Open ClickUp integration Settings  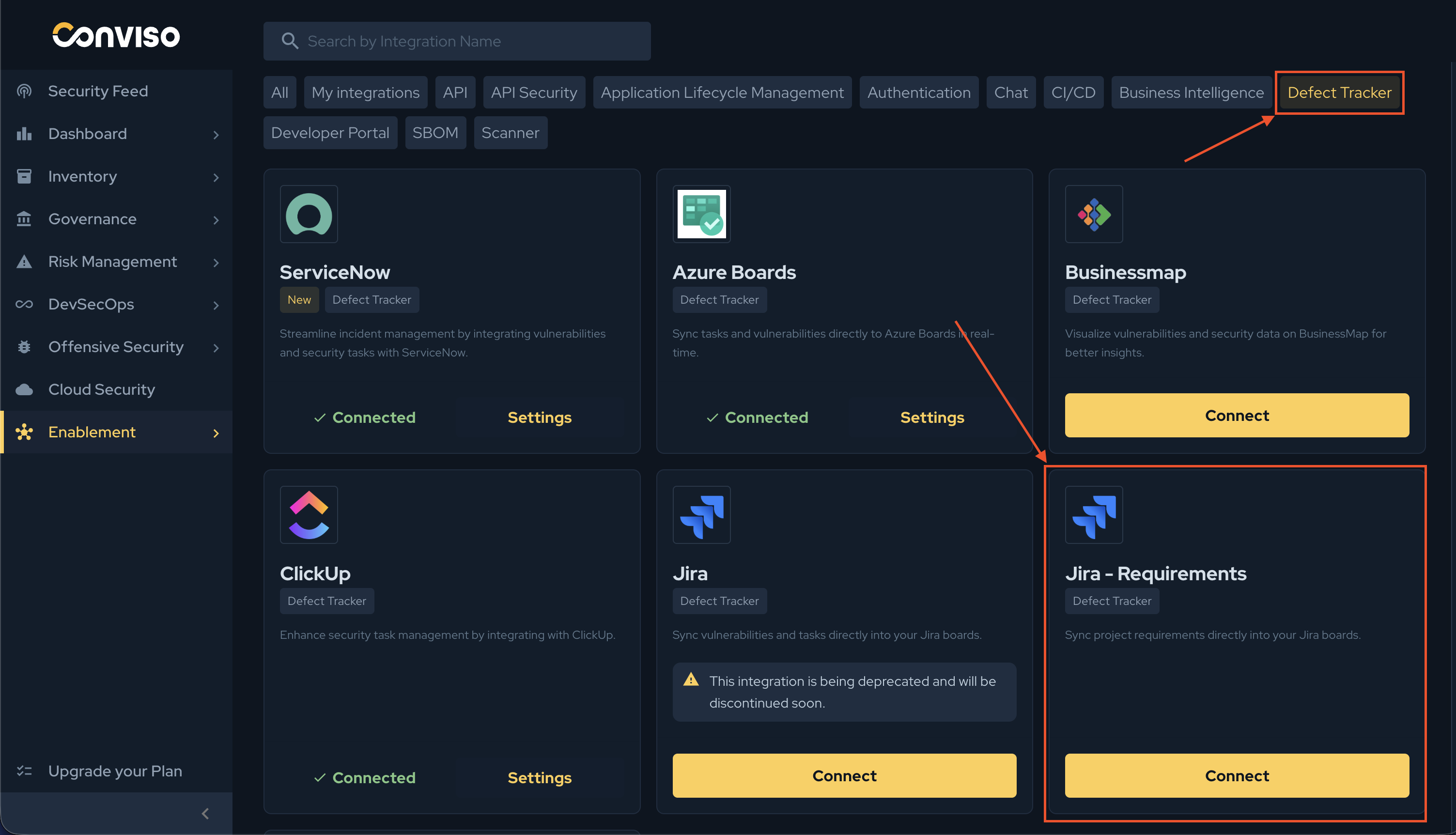(x=540, y=778)
